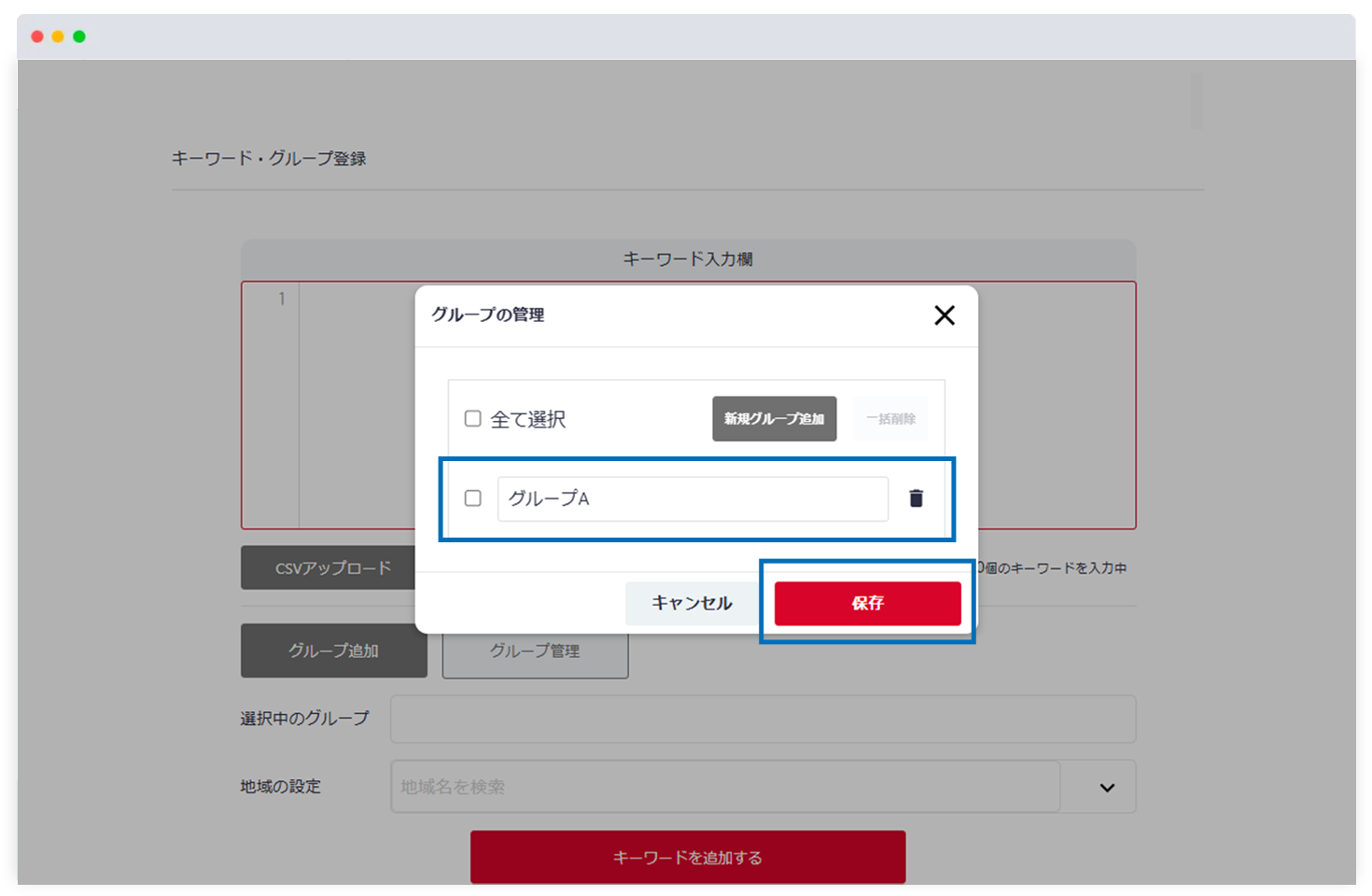Image resolution: width=1372 pixels, height=896 pixels.
Task: Click inside the グループA name field
Action: (692, 498)
